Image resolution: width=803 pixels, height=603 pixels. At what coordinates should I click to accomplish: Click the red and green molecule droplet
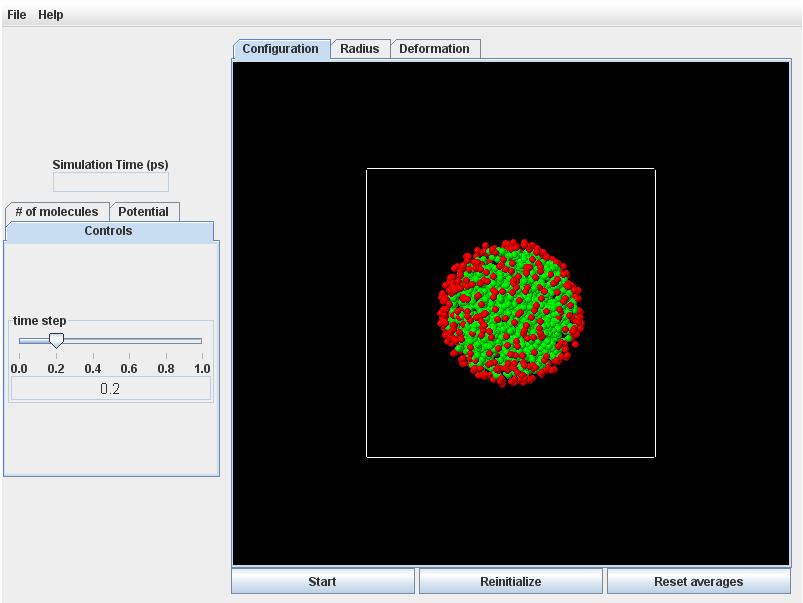click(511, 312)
